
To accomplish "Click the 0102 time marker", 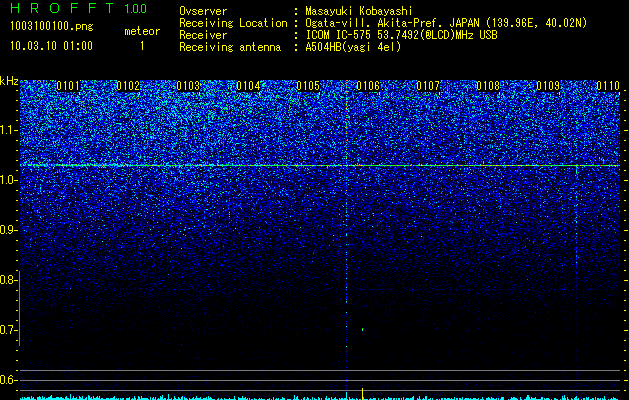I will [128, 86].
